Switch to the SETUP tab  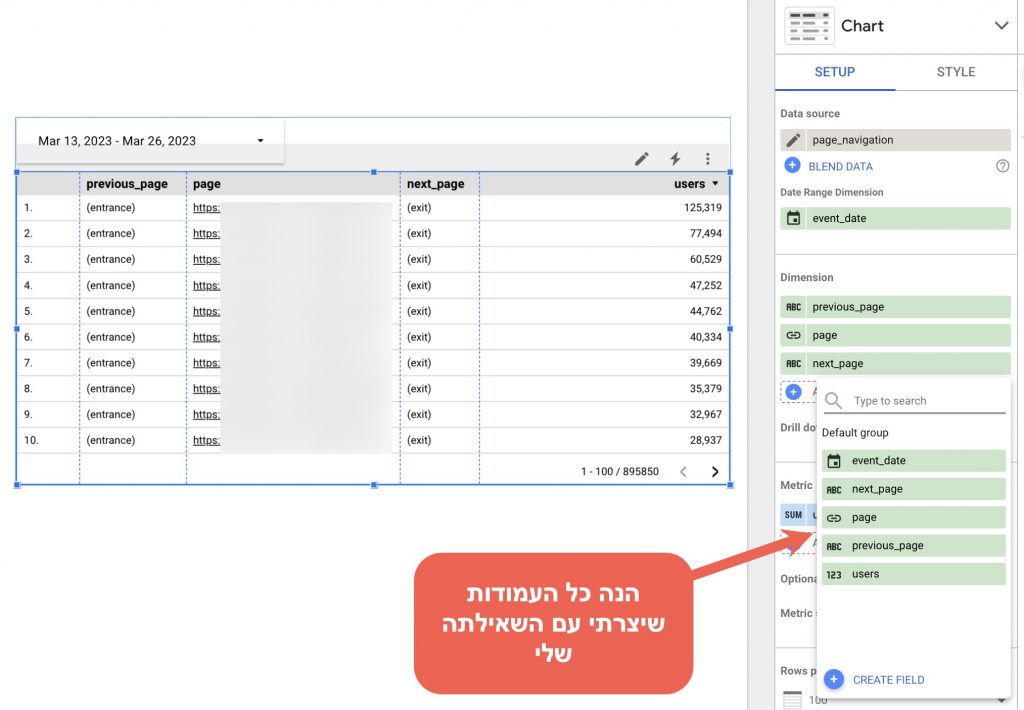[x=834, y=72]
